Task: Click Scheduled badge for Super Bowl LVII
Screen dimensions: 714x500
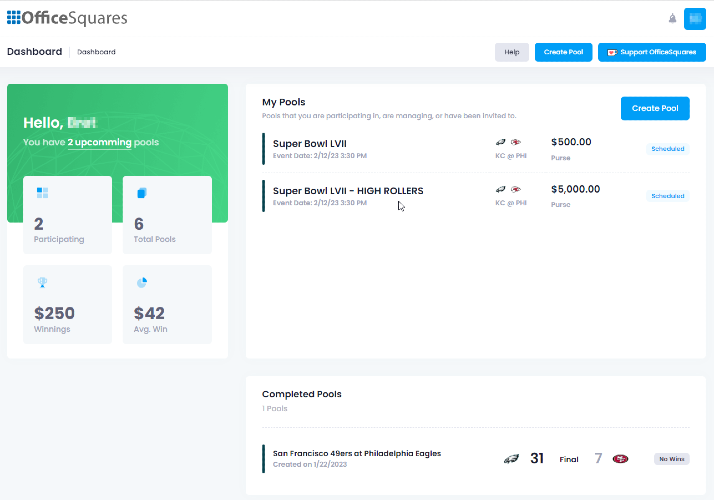Action: coord(668,149)
